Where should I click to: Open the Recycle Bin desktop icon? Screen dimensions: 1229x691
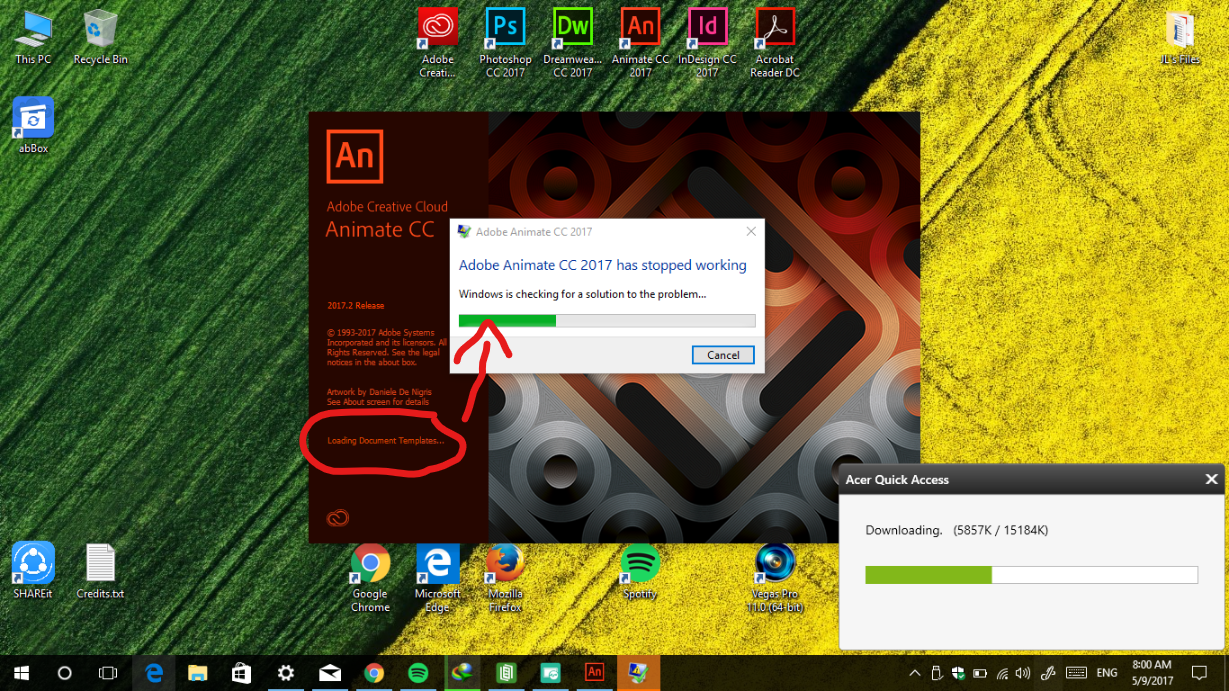pyautogui.click(x=100, y=37)
